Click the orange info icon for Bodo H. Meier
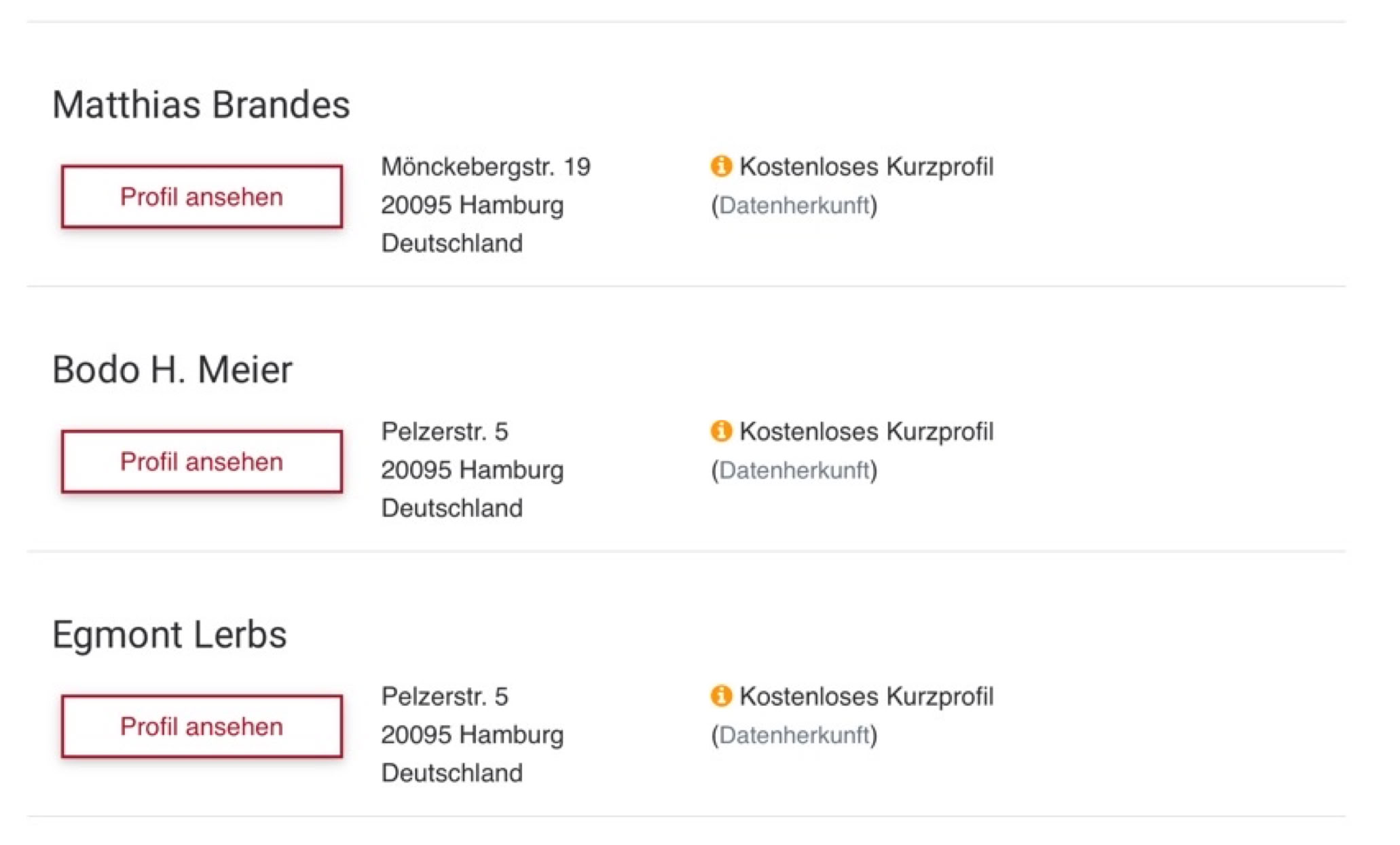 (721, 431)
